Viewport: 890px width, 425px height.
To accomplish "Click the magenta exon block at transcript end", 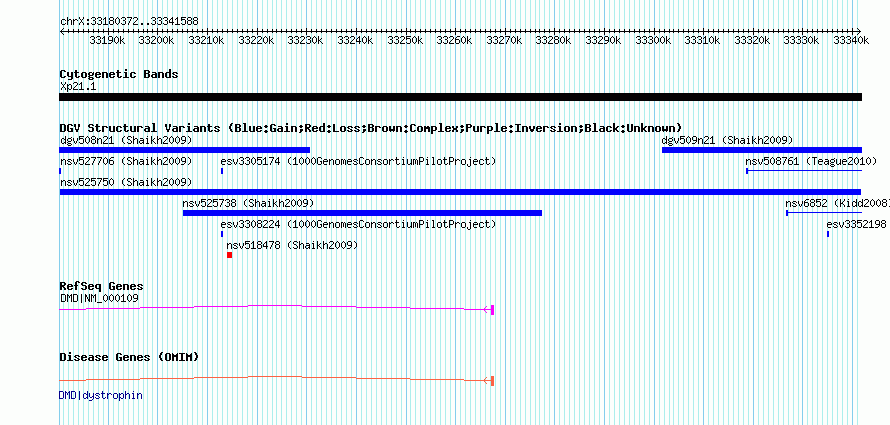I will [x=493, y=310].
